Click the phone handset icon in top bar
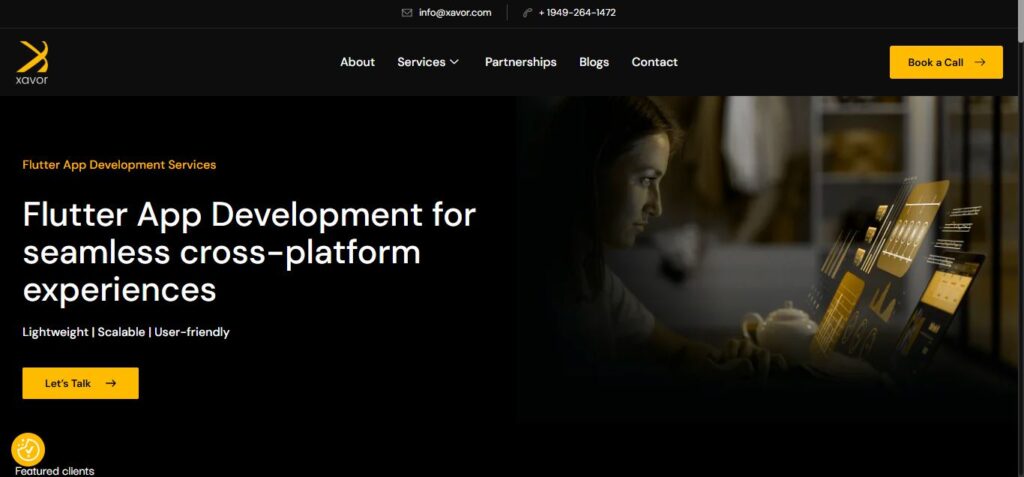 [x=527, y=13]
